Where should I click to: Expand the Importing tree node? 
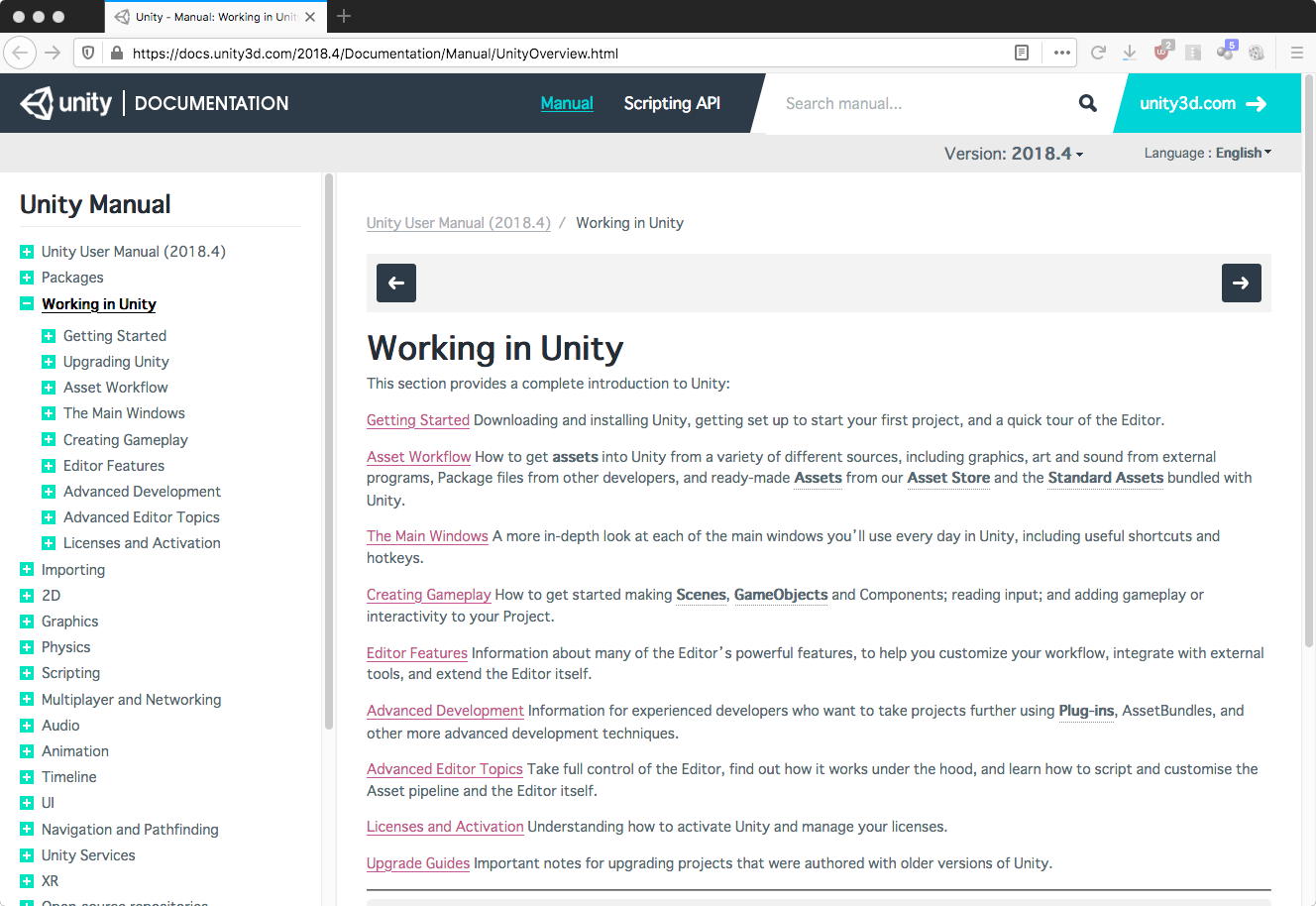[27, 570]
